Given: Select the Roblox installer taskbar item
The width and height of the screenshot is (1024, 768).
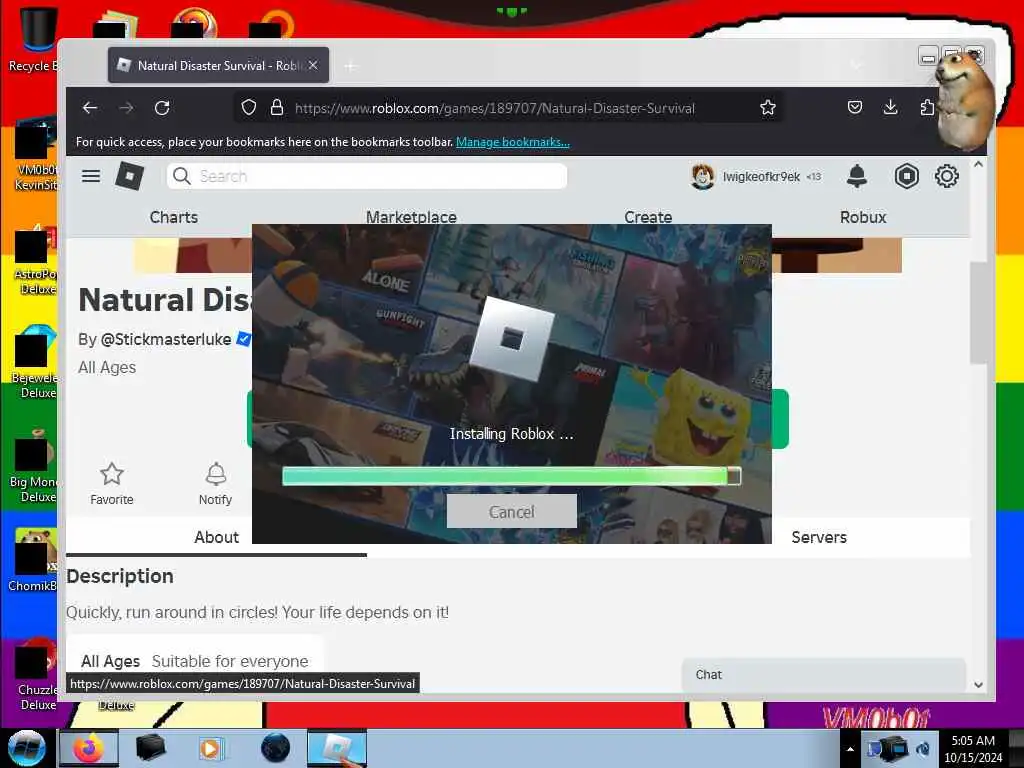Looking at the screenshot, I should click(x=337, y=748).
